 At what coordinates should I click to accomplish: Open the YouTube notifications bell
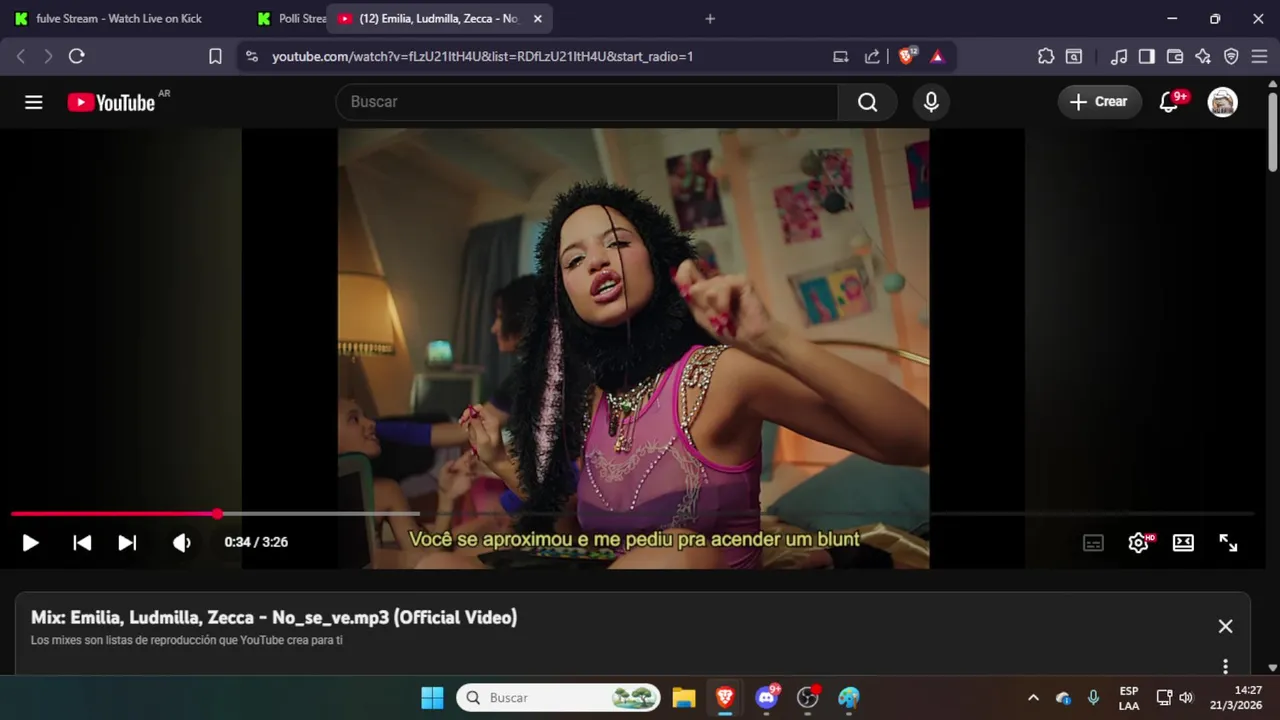click(1168, 102)
